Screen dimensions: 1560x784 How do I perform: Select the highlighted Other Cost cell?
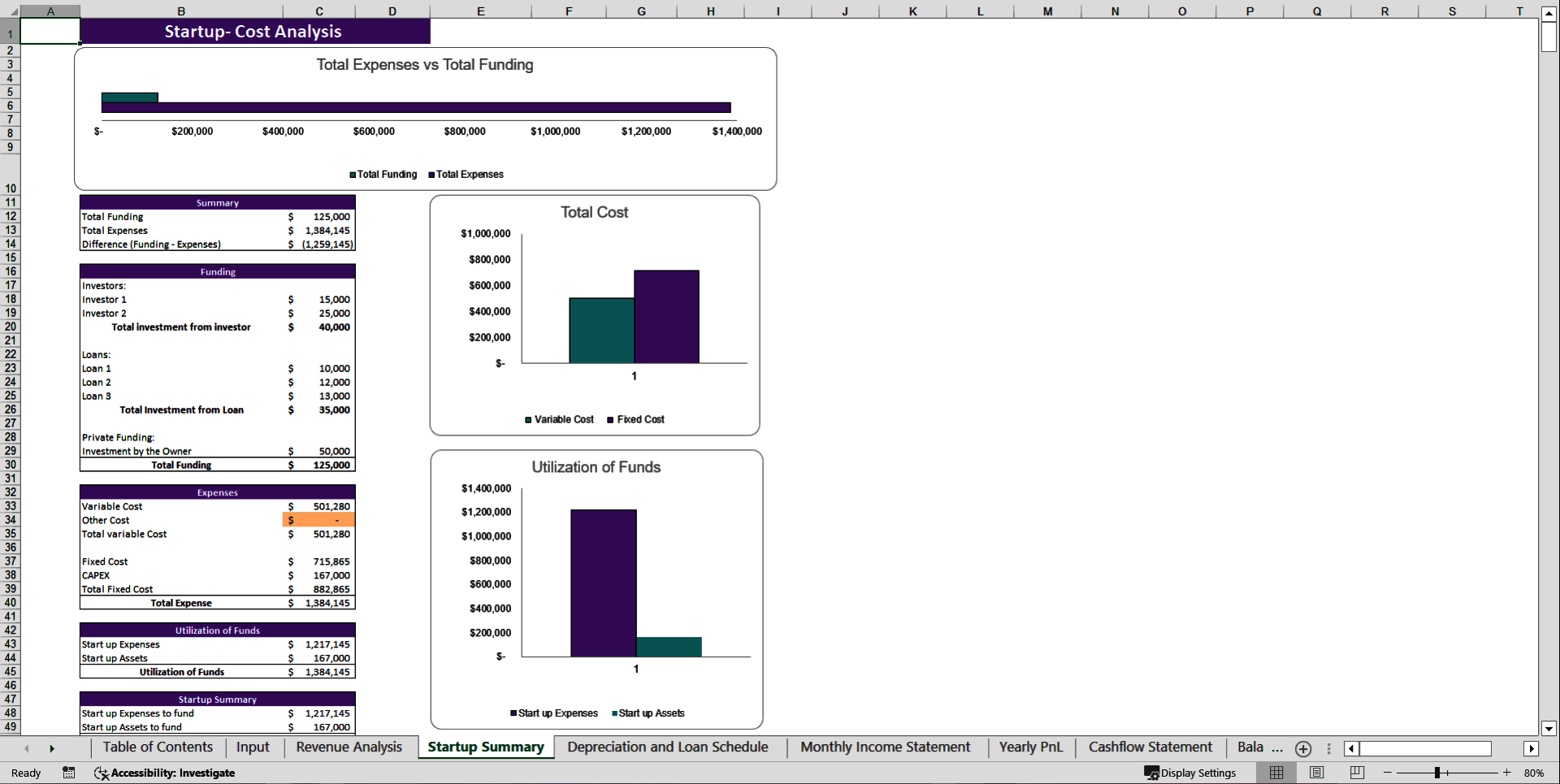tap(317, 520)
